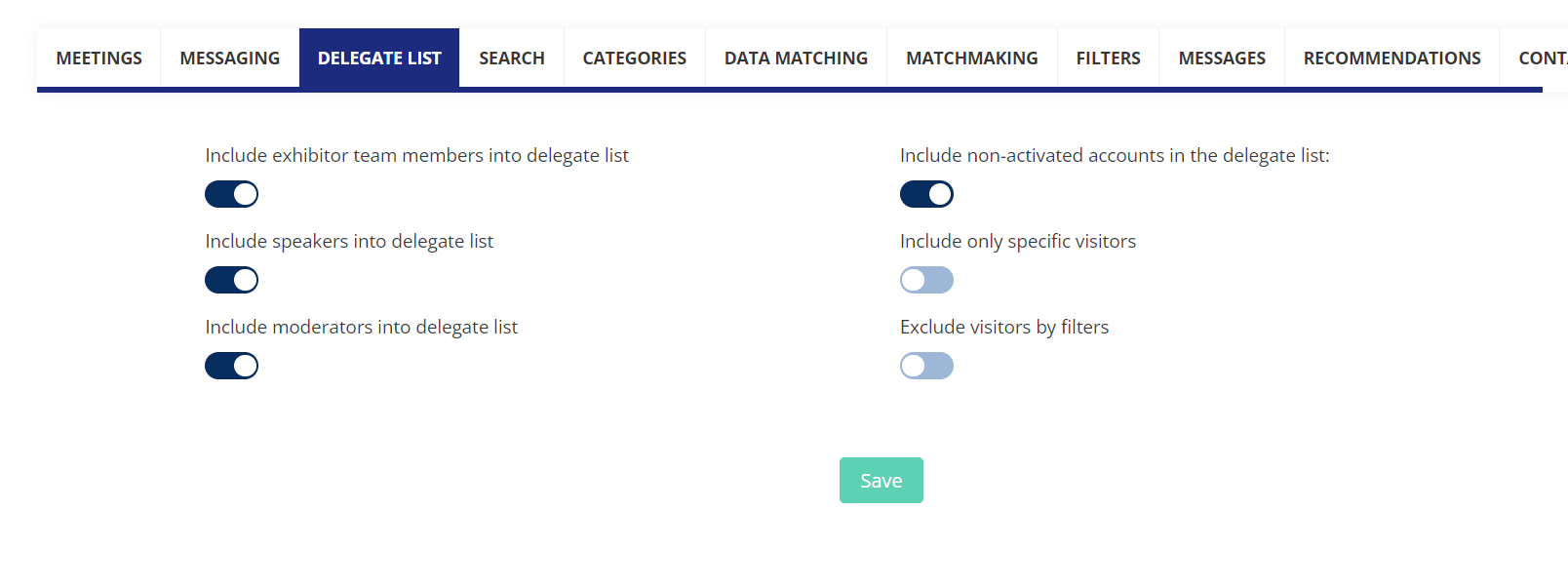Click the "Exclude visitors by filters" label text
The height and width of the screenshot is (588, 1568).
tap(1003, 328)
